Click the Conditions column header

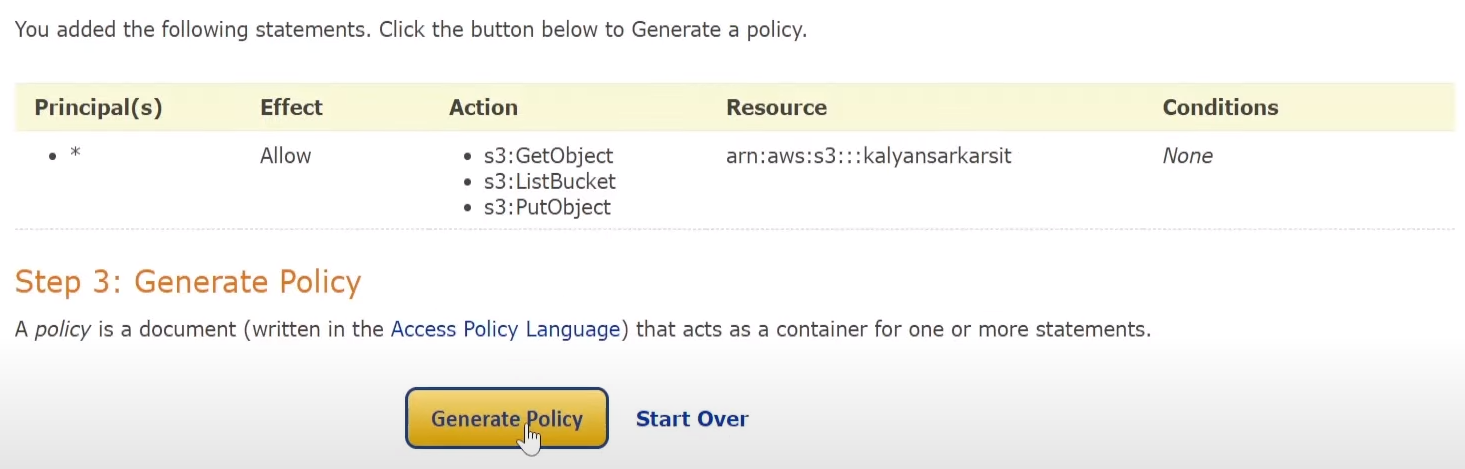(1220, 107)
